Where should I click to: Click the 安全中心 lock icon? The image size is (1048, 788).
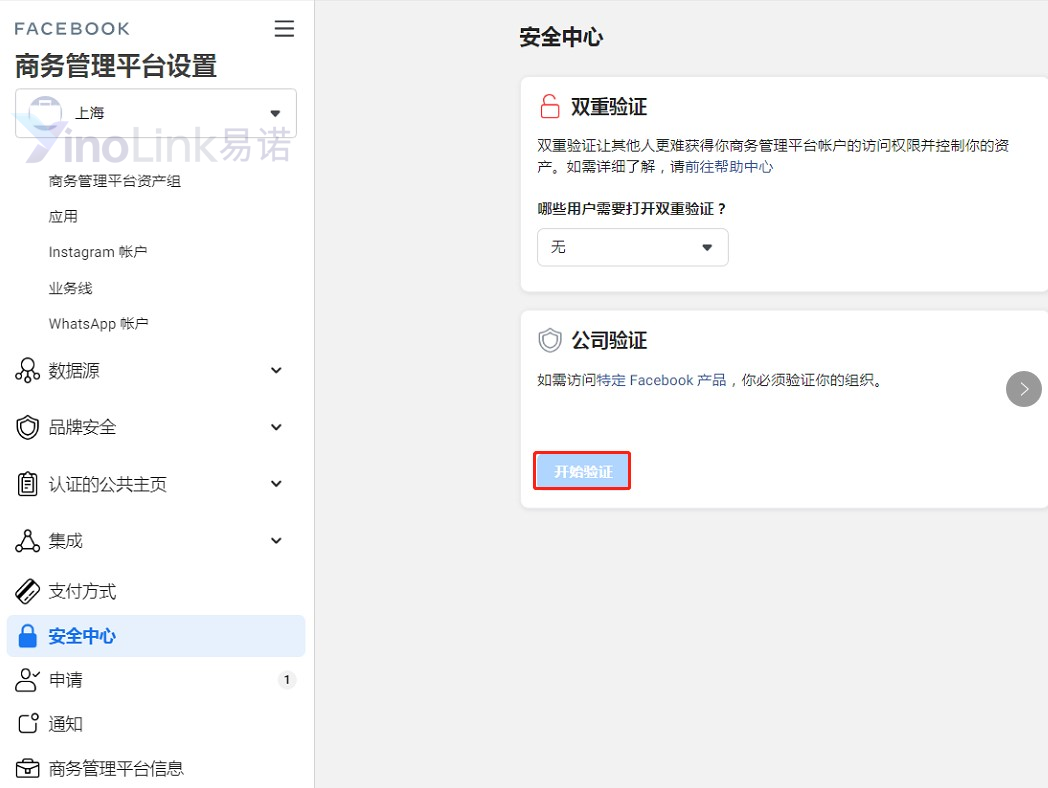27,636
